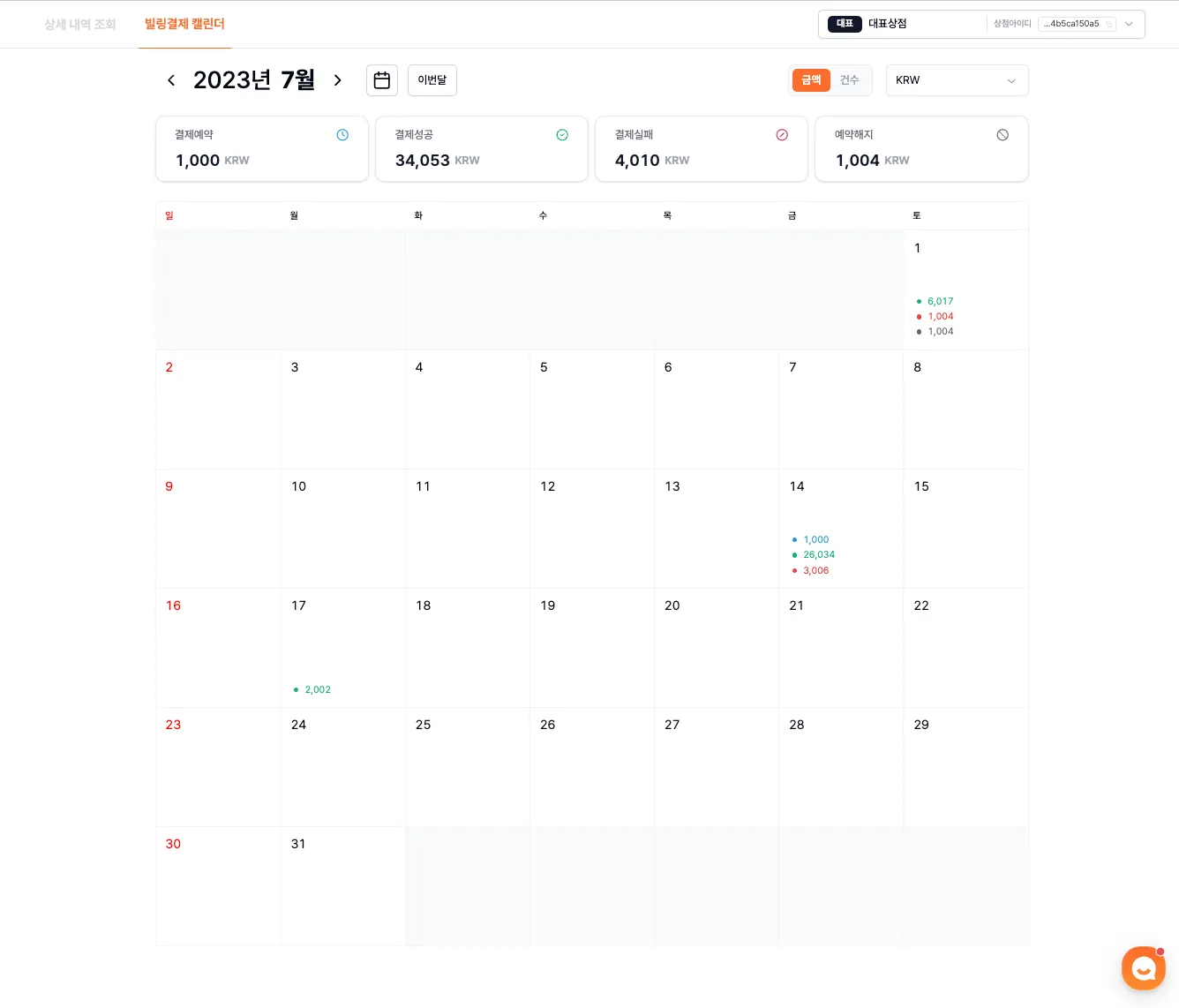Select the 빌링결제 캘린더 tab
Image resolution: width=1179 pixels, height=1008 pixels.
(x=184, y=25)
